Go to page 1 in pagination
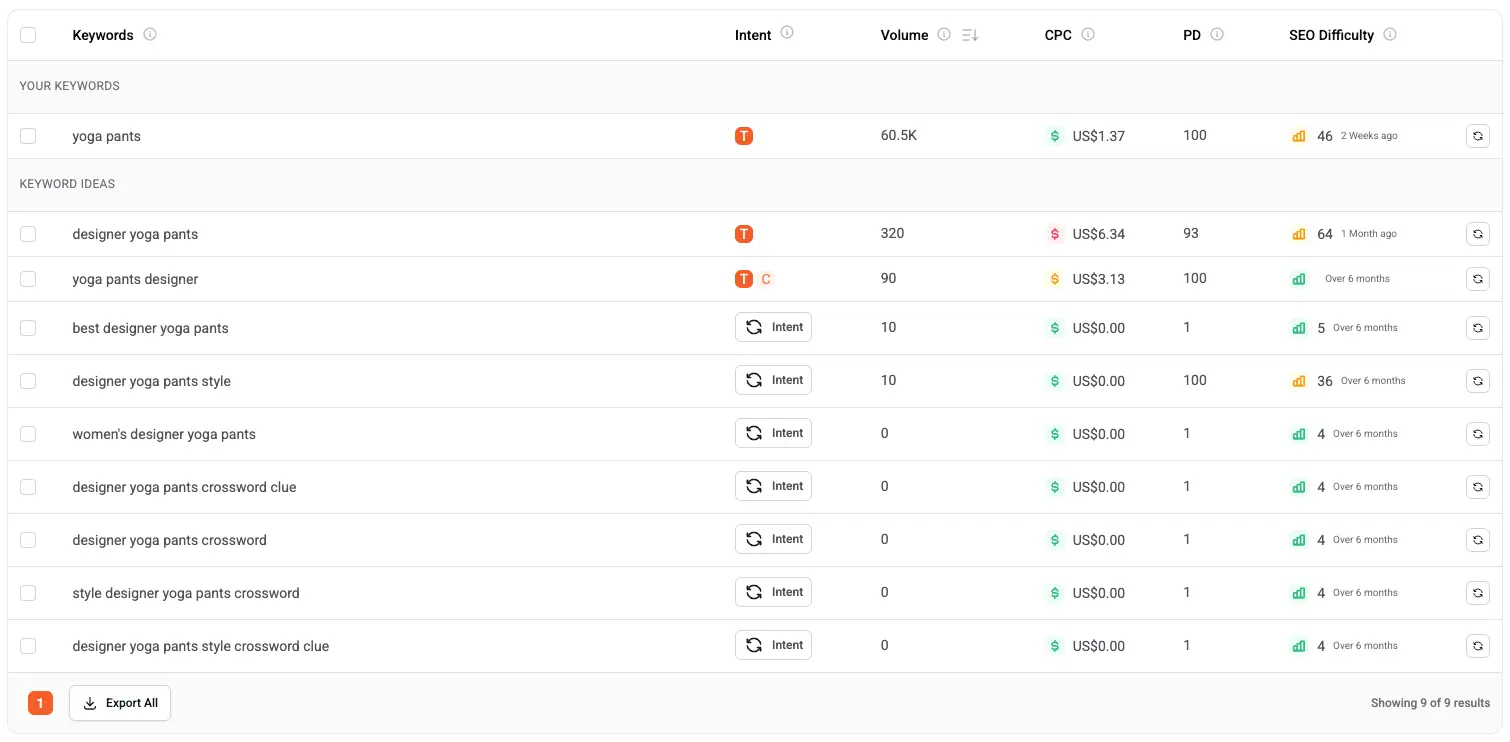 pos(40,703)
